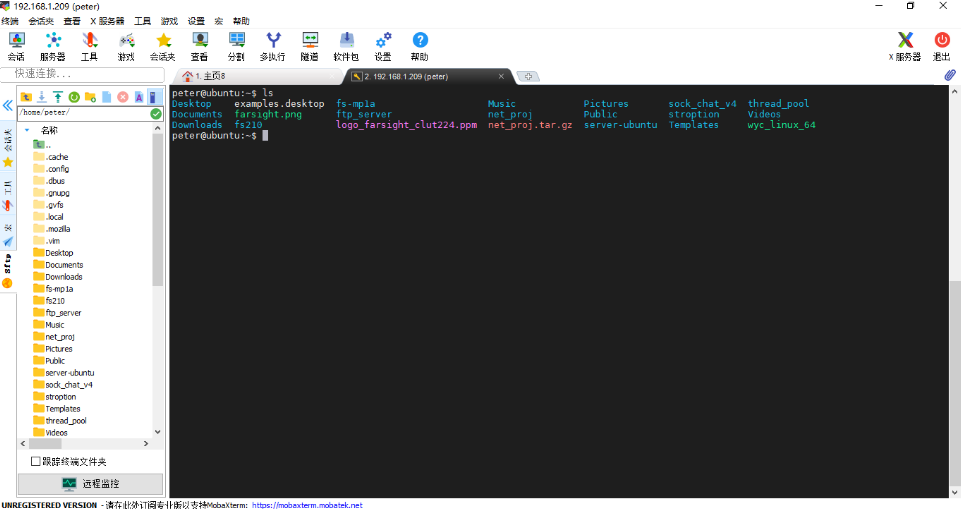
Task: Toggle the follow terminal folder checkbox
Action: coord(36,461)
